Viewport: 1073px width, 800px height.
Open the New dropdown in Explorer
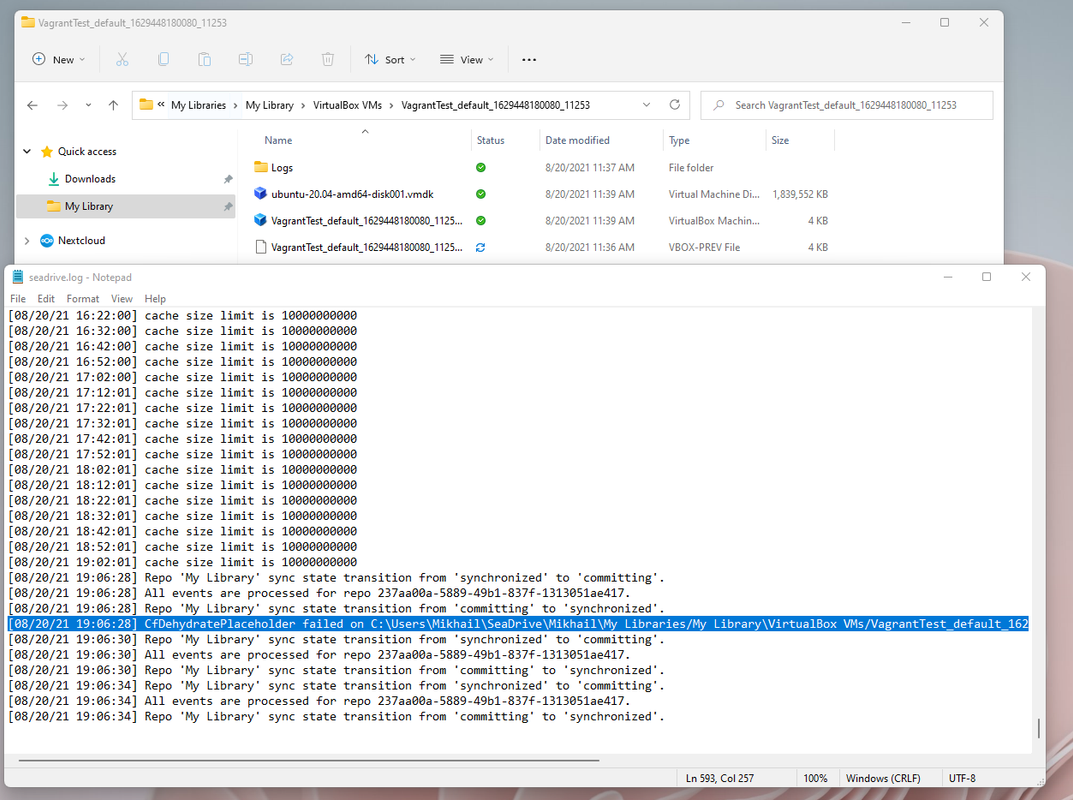[59, 60]
